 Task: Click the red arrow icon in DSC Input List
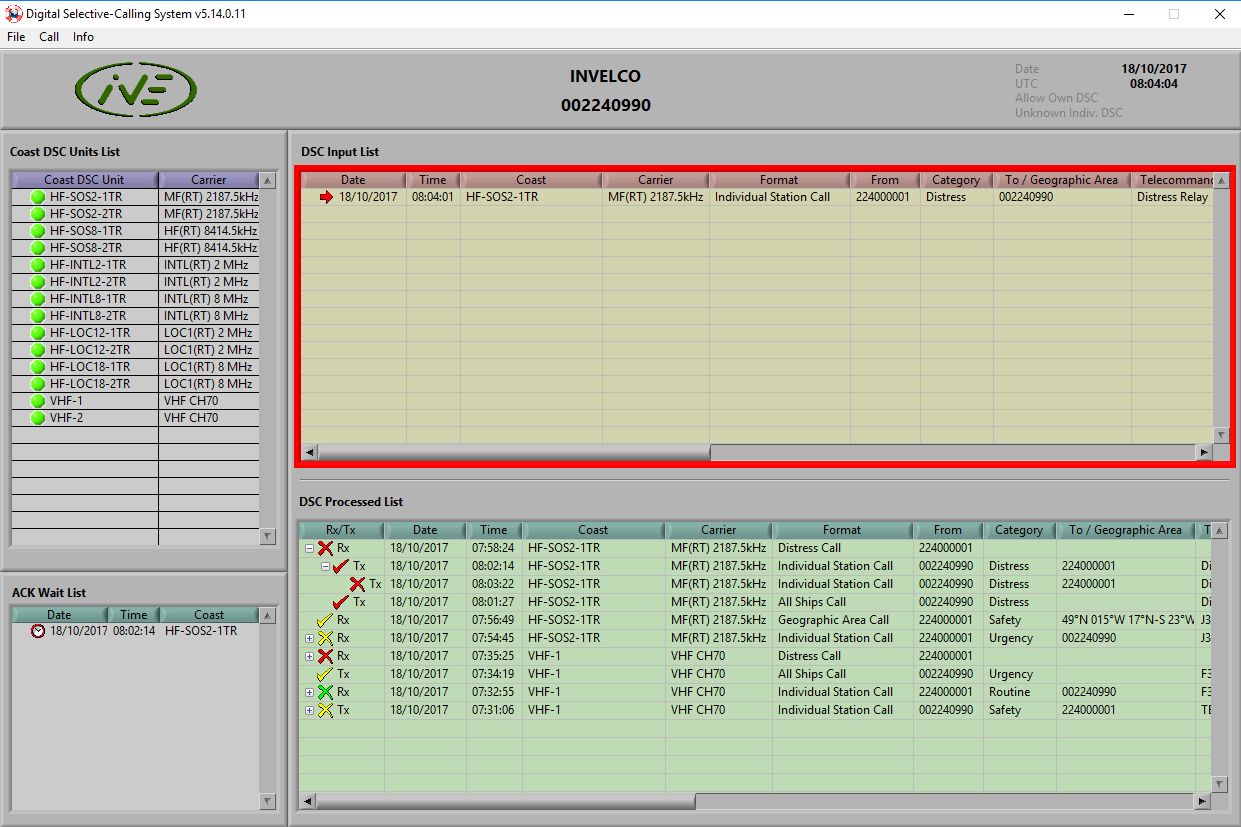[326, 197]
